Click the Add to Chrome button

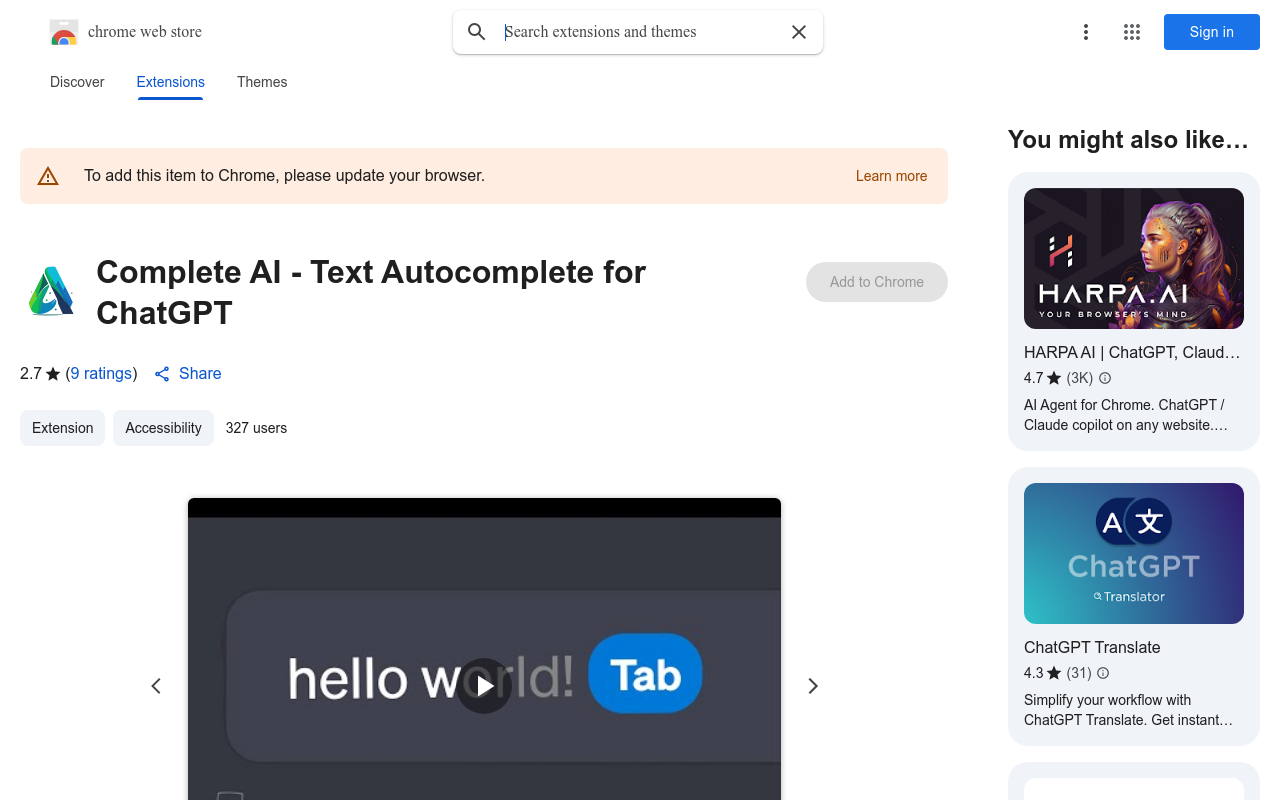tap(877, 282)
